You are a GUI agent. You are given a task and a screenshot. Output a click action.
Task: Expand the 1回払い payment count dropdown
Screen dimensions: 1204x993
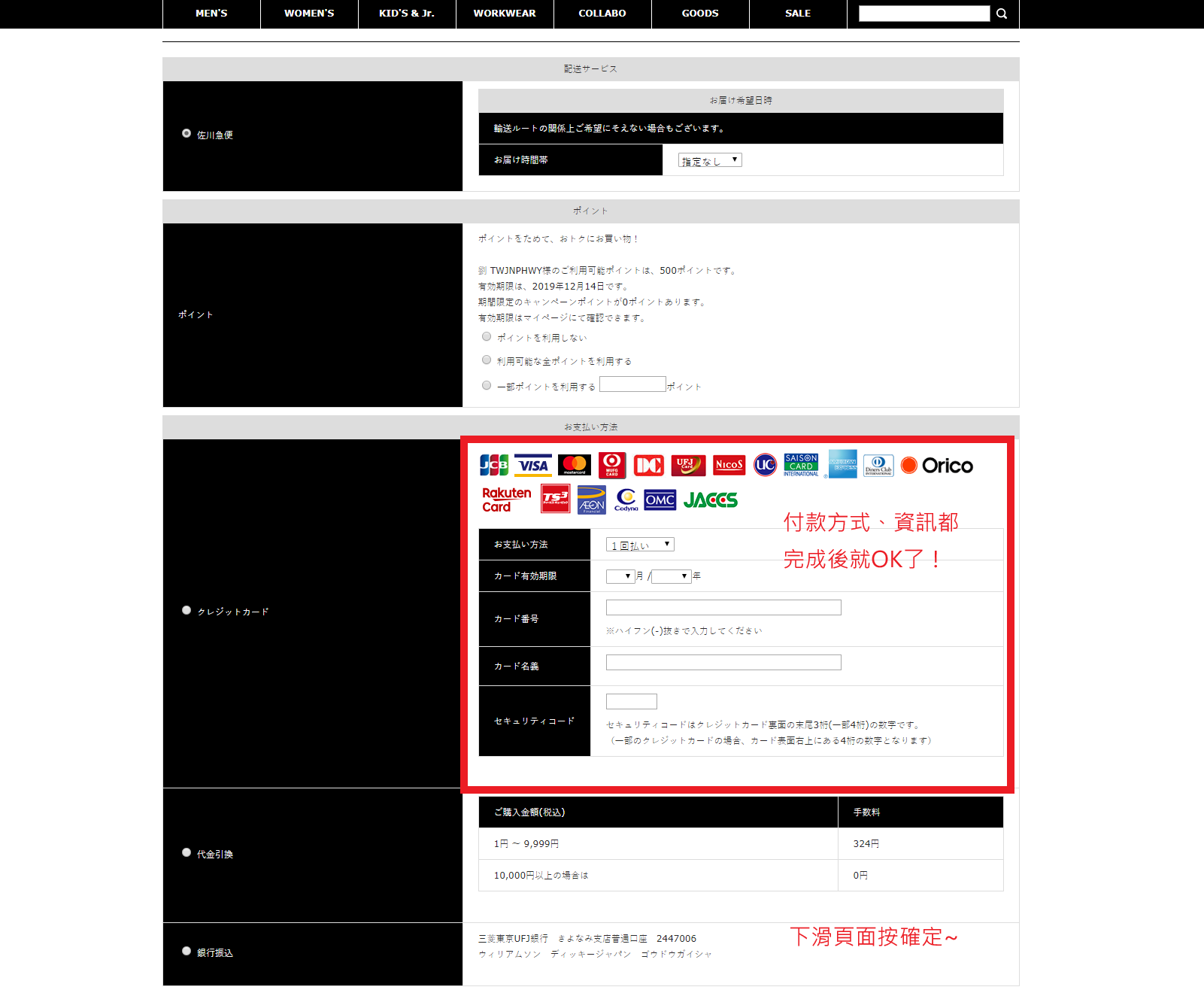pyautogui.click(x=640, y=545)
